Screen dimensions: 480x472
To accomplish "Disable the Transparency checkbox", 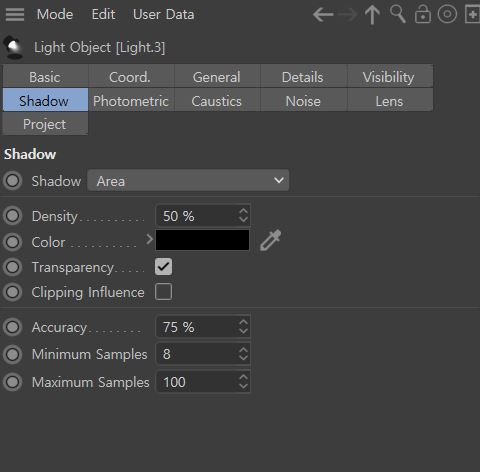I will 163,267.
